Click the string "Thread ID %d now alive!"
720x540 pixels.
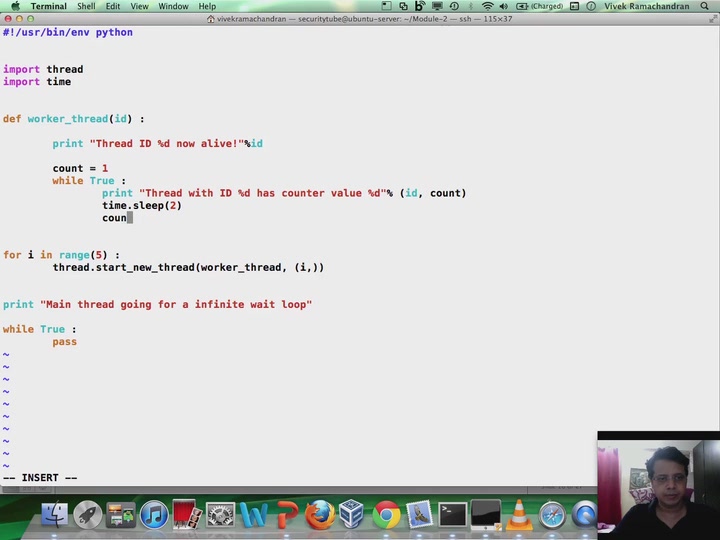pos(167,144)
